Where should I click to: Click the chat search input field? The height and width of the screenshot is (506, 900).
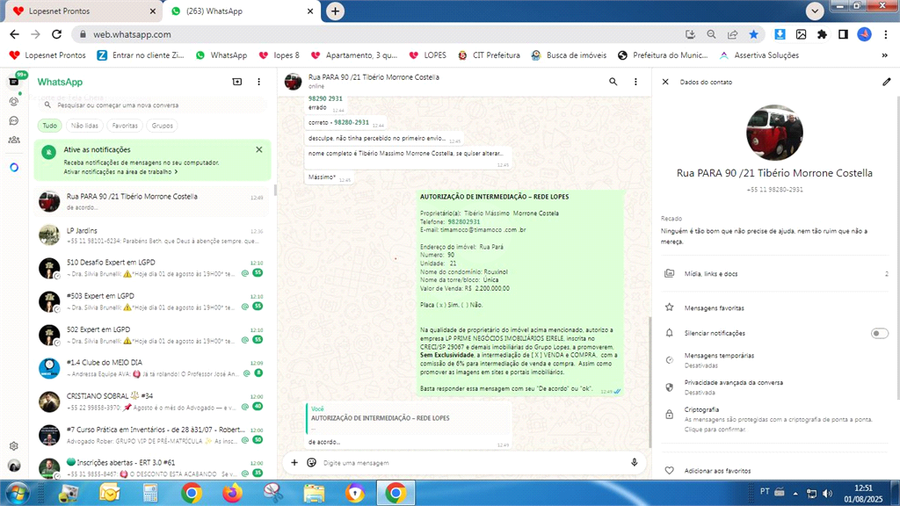point(152,105)
